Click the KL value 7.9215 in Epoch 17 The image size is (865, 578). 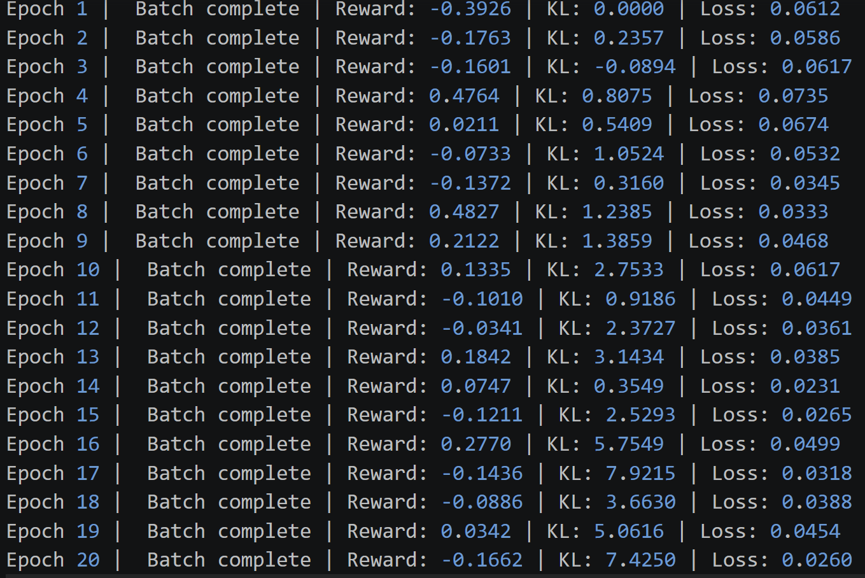(x=640, y=473)
